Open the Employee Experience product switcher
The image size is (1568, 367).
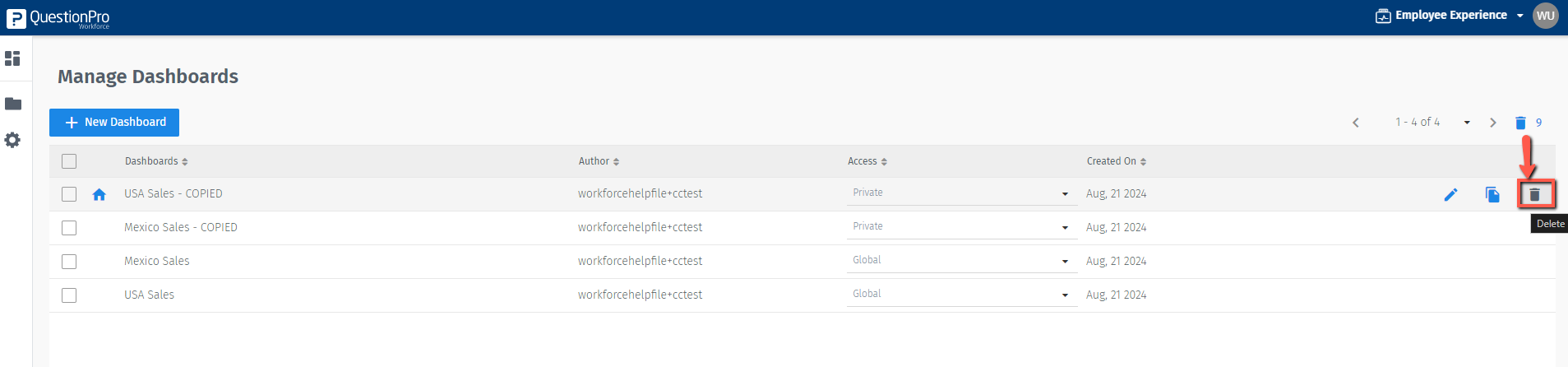coord(1450,16)
